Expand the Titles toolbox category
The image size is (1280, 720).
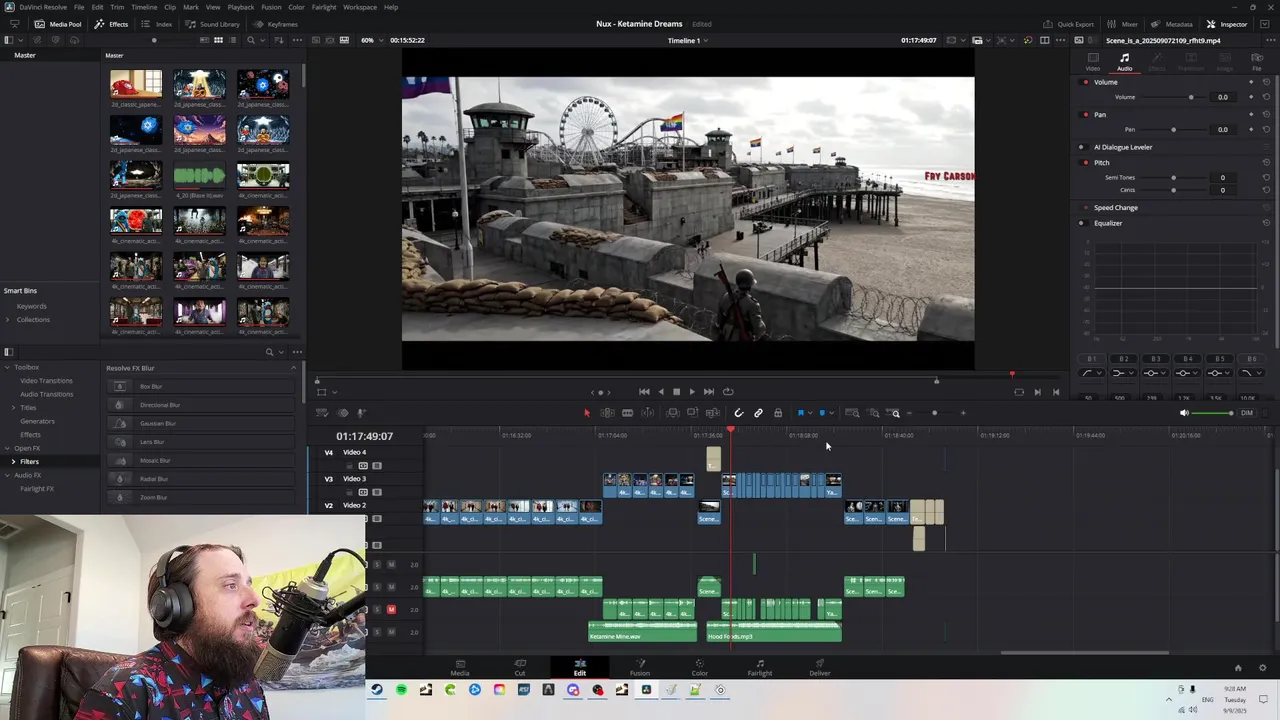[13, 408]
